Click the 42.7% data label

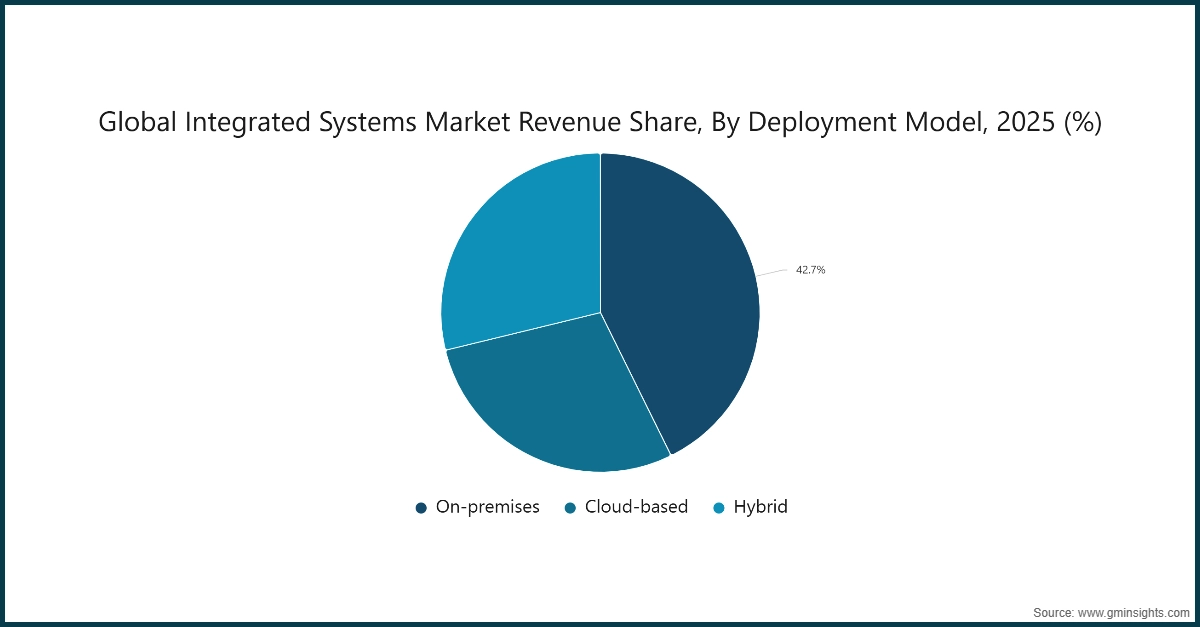810,269
